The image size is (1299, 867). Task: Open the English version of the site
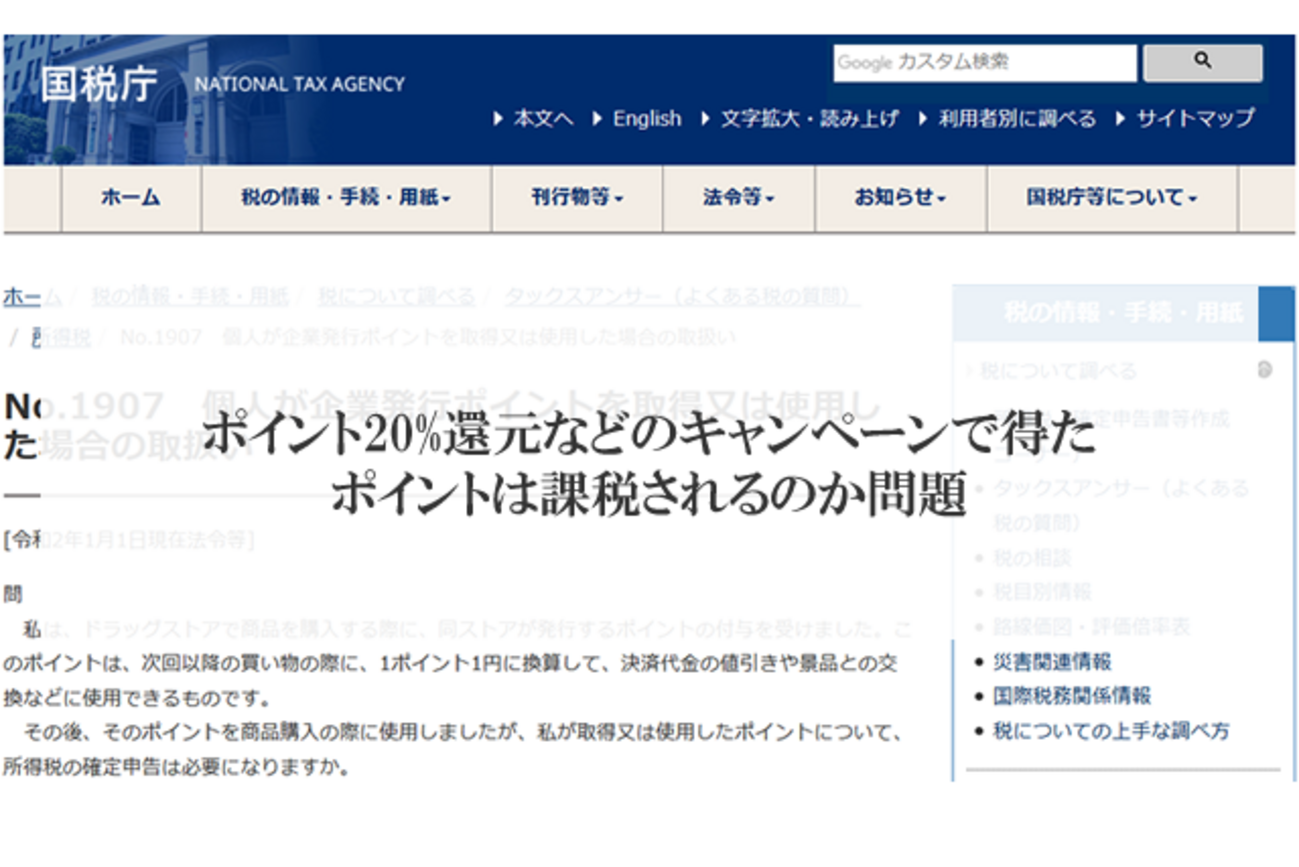click(648, 117)
